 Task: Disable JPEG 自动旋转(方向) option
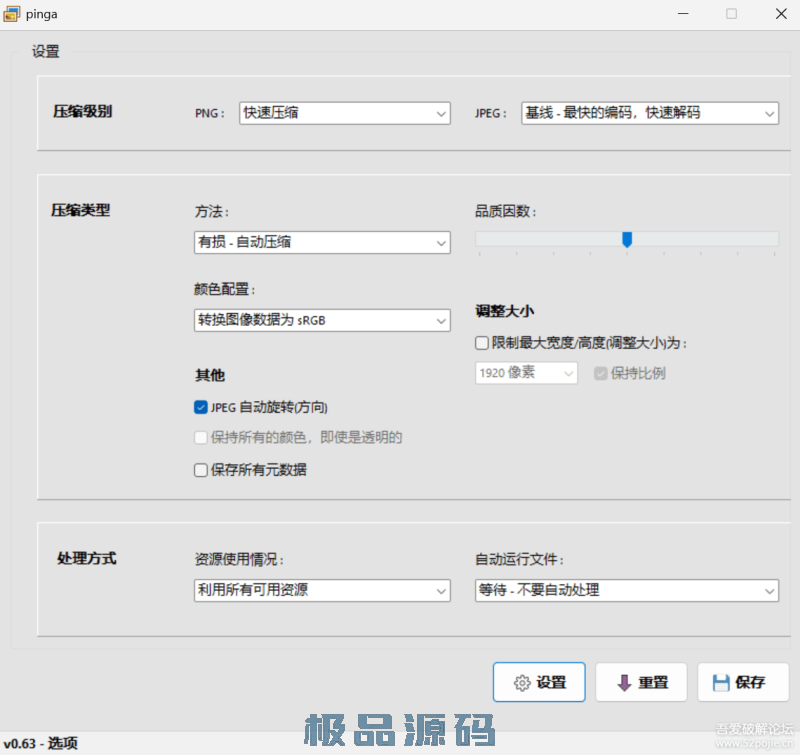200,408
